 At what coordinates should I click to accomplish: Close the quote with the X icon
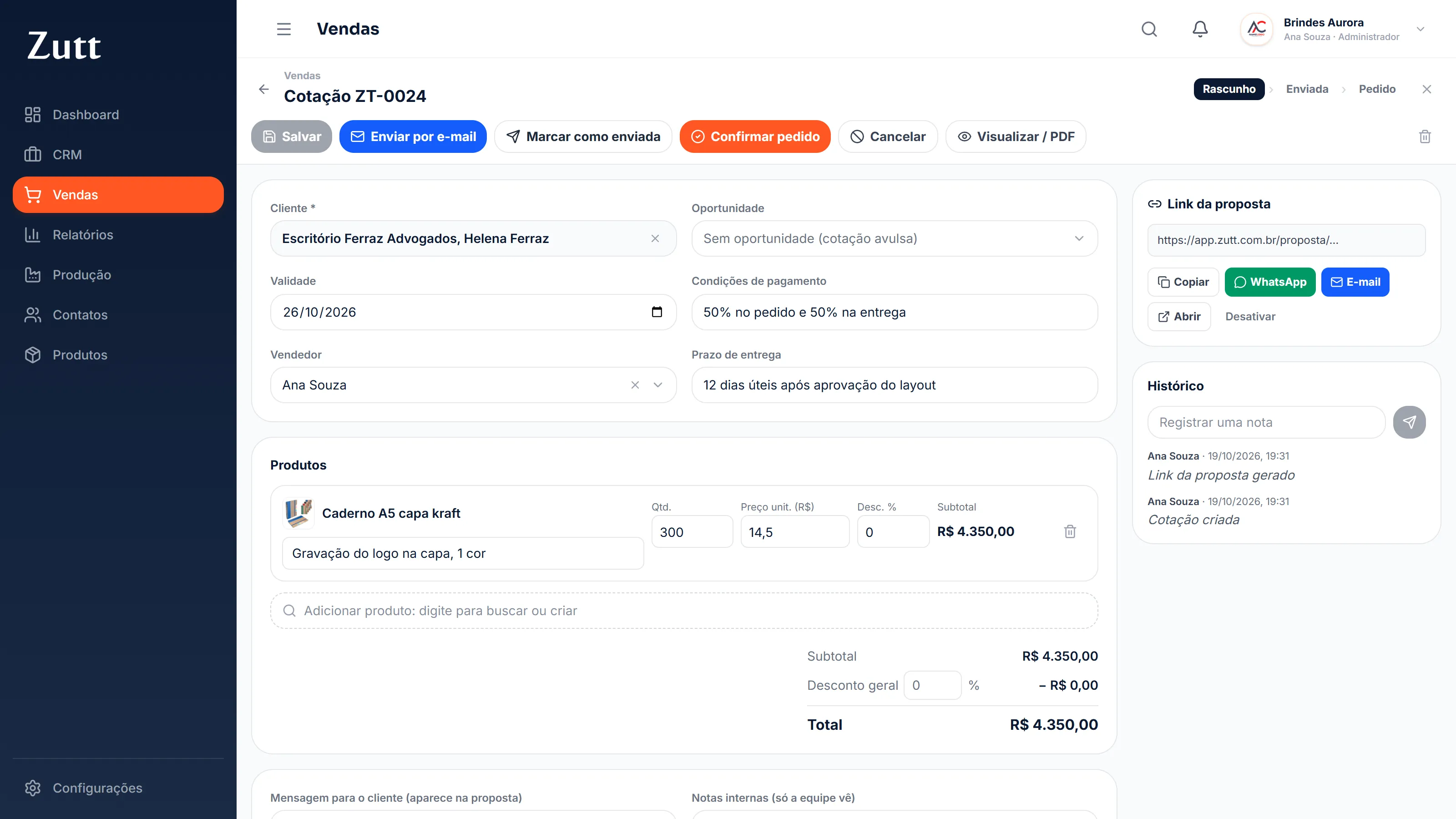coord(1426,89)
